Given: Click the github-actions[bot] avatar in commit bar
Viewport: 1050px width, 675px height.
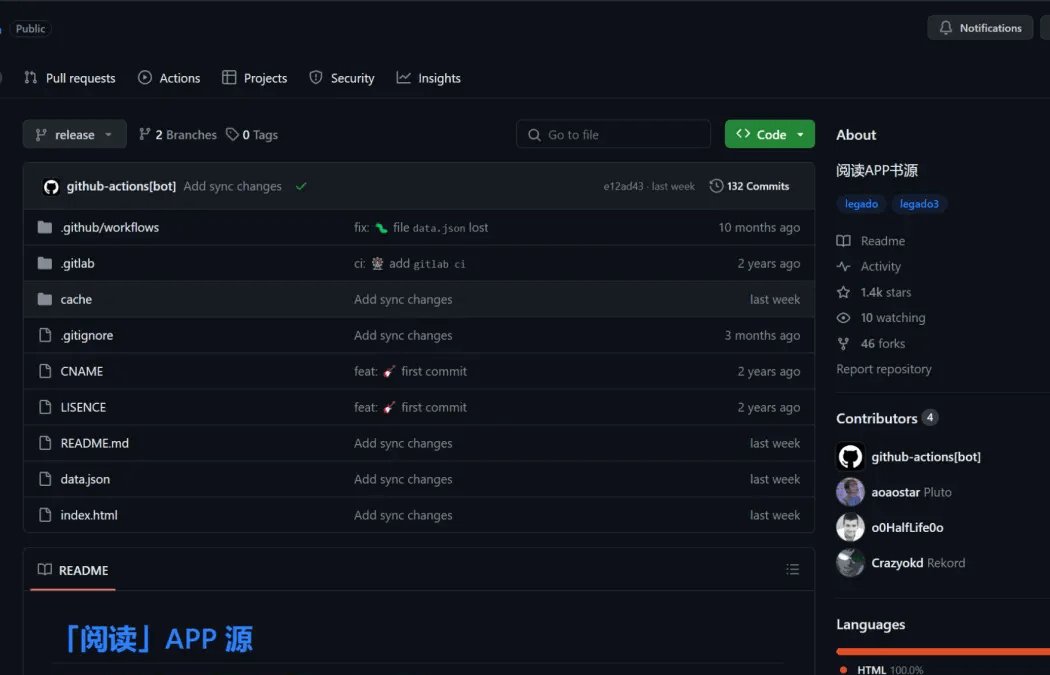Looking at the screenshot, I should [51, 187].
